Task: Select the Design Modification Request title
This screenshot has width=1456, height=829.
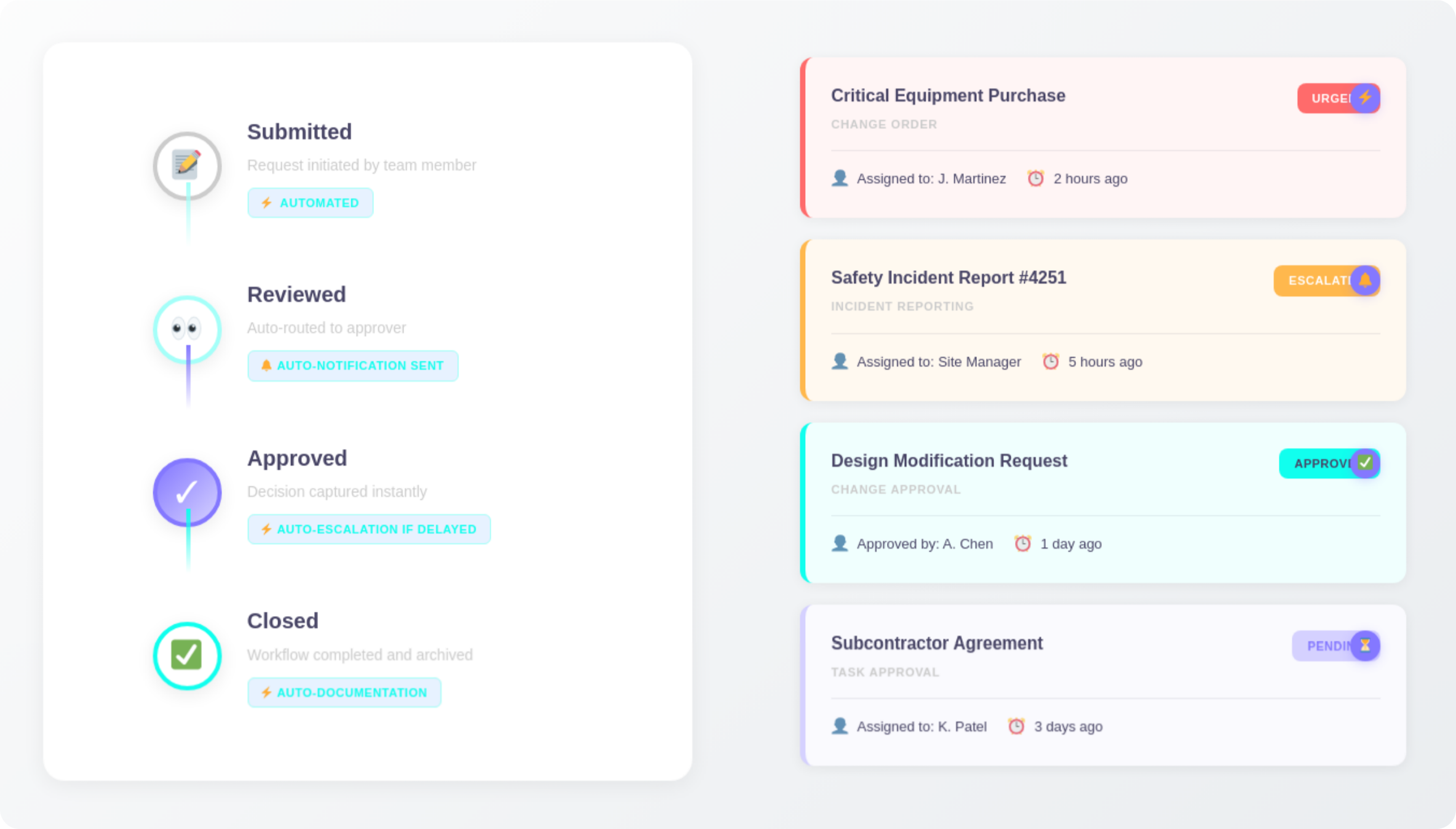Action: pos(949,461)
